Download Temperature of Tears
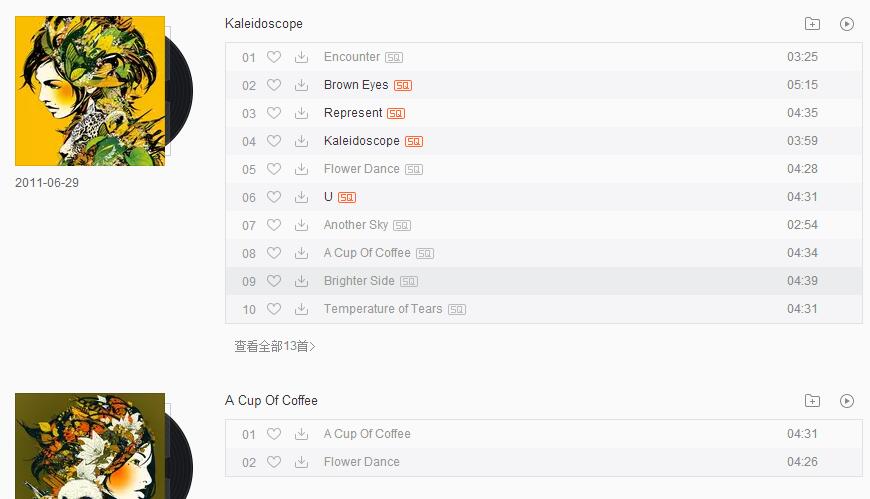The height and width of the screenshot is (499, 870). coord(301,309)
